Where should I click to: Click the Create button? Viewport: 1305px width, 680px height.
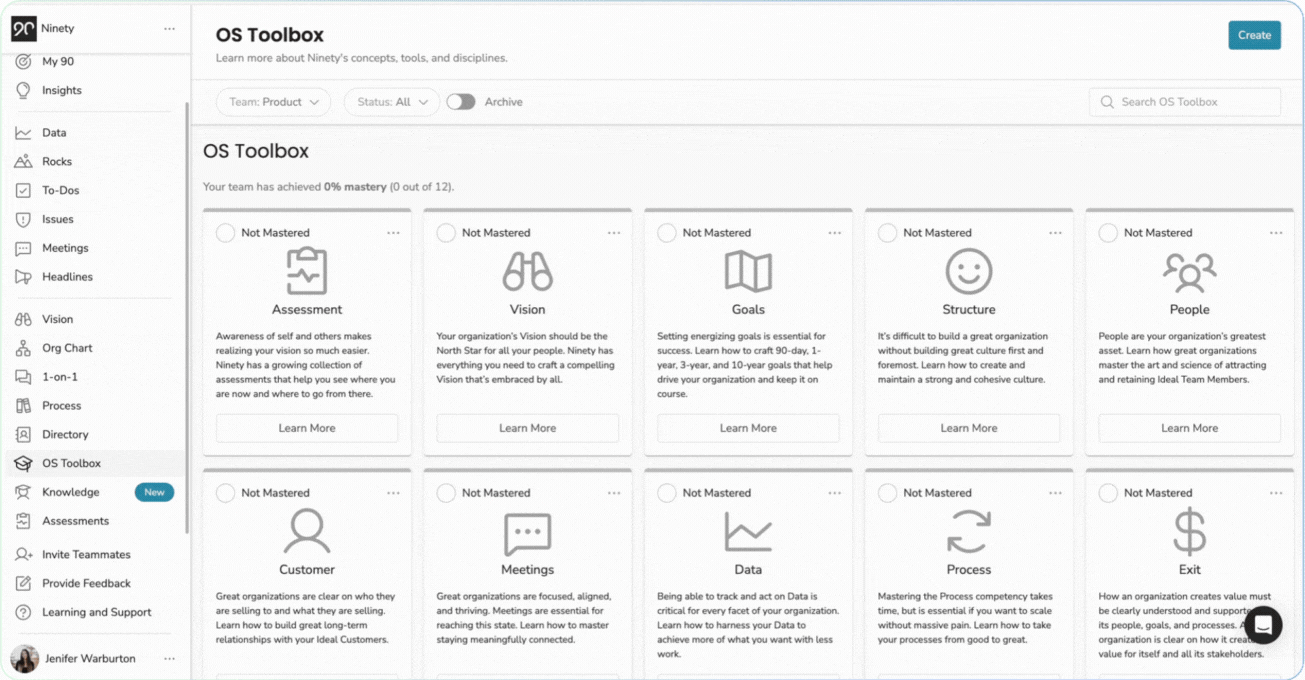pyautogui.click(x=1254, y=35)
